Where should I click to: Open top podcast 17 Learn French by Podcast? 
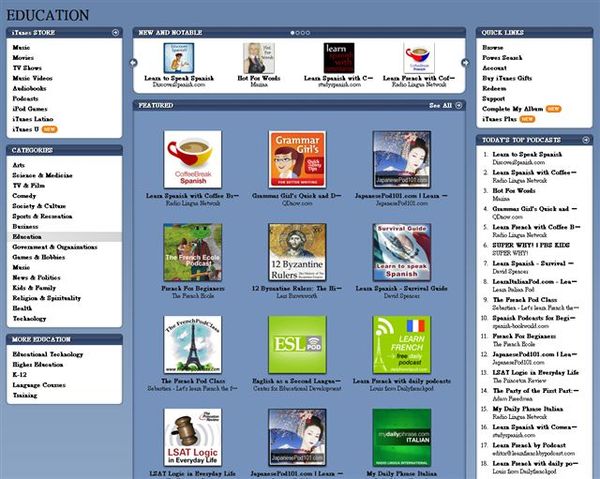(x=529, y=445)
